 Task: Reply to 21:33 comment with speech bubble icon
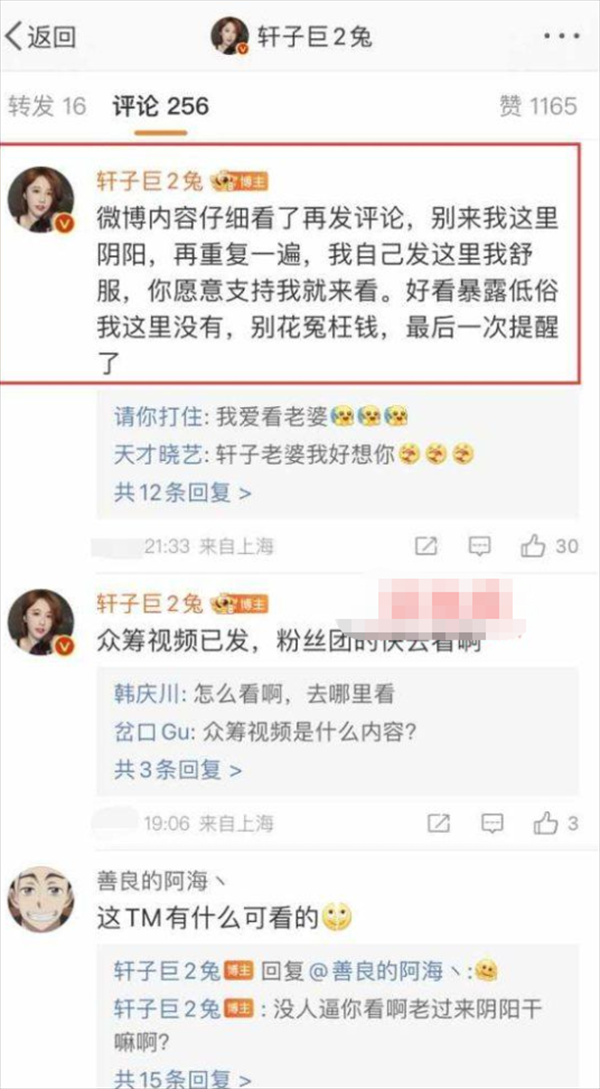479,546
